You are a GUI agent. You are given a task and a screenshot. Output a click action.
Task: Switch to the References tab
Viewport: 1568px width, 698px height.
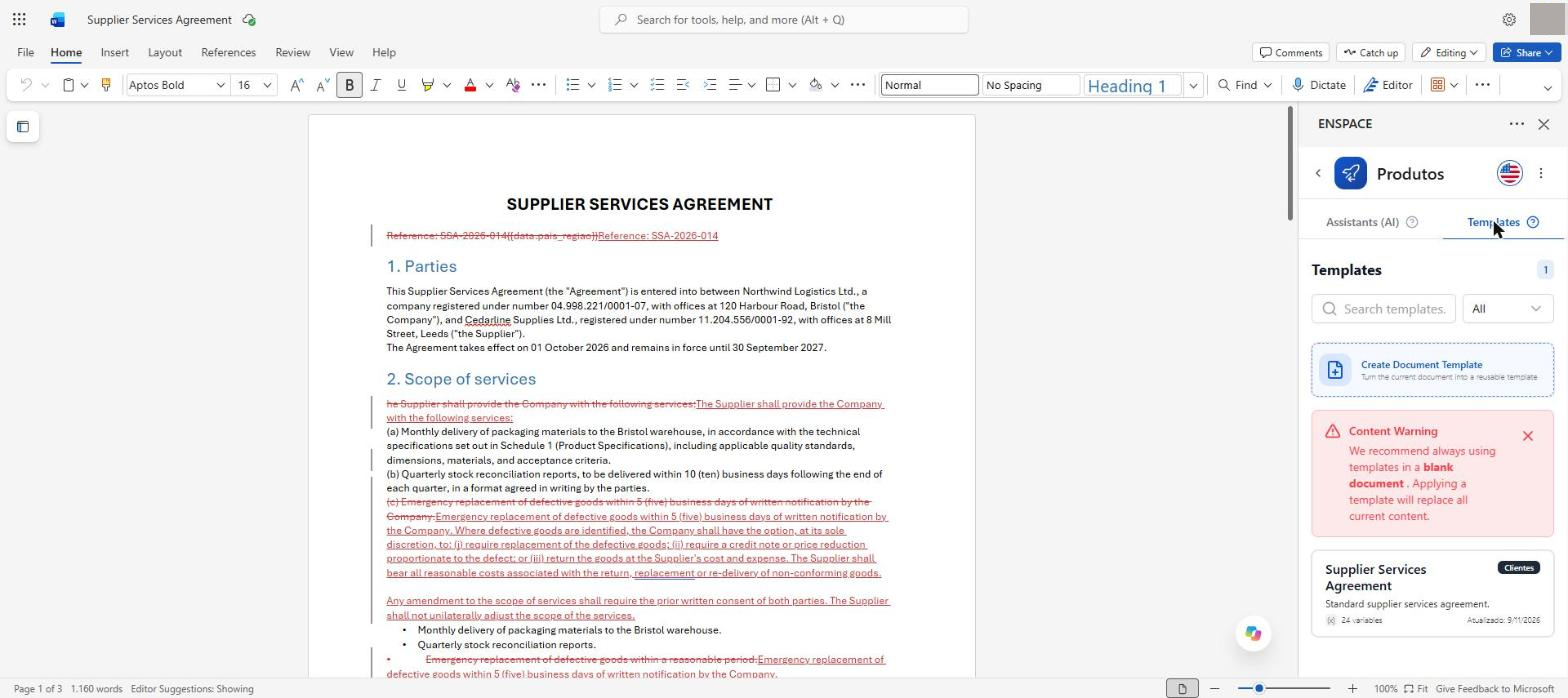coord(228,52)
